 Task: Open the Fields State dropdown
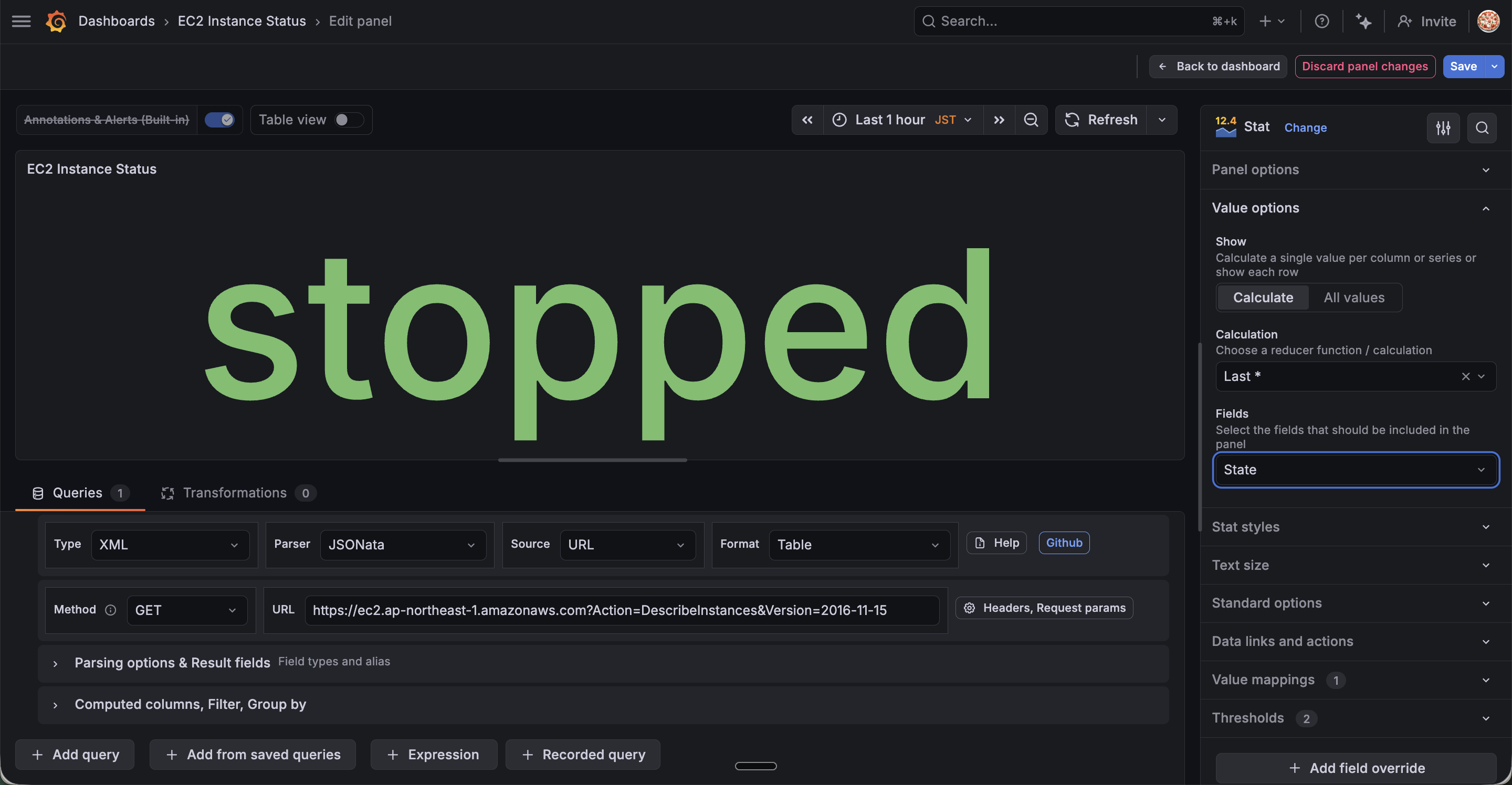pyautogui.click(x=1355, y=469)
